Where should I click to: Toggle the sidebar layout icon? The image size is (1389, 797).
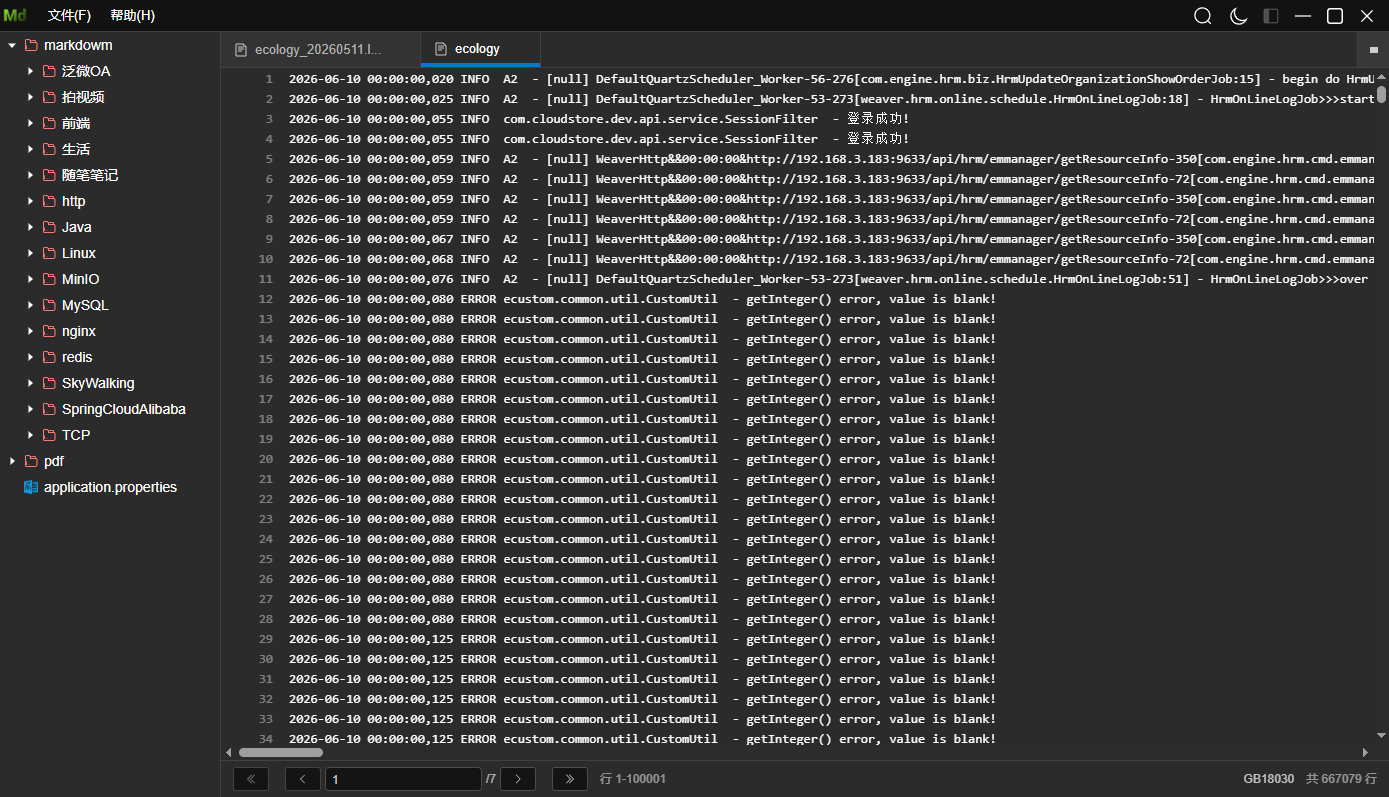coord(1271,16)
